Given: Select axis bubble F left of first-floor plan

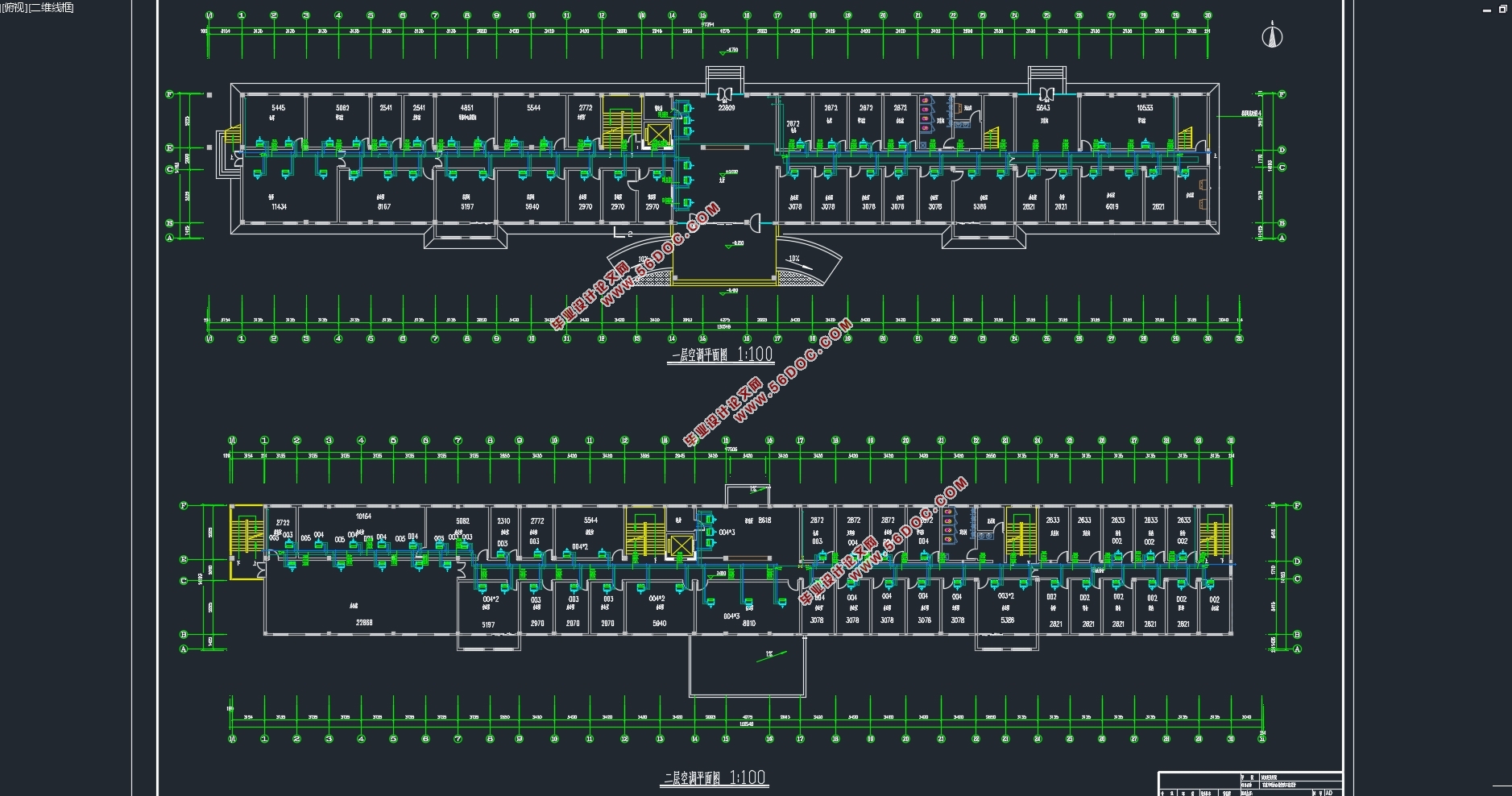Looking at the screenshot, I should (x=170, y=94).
